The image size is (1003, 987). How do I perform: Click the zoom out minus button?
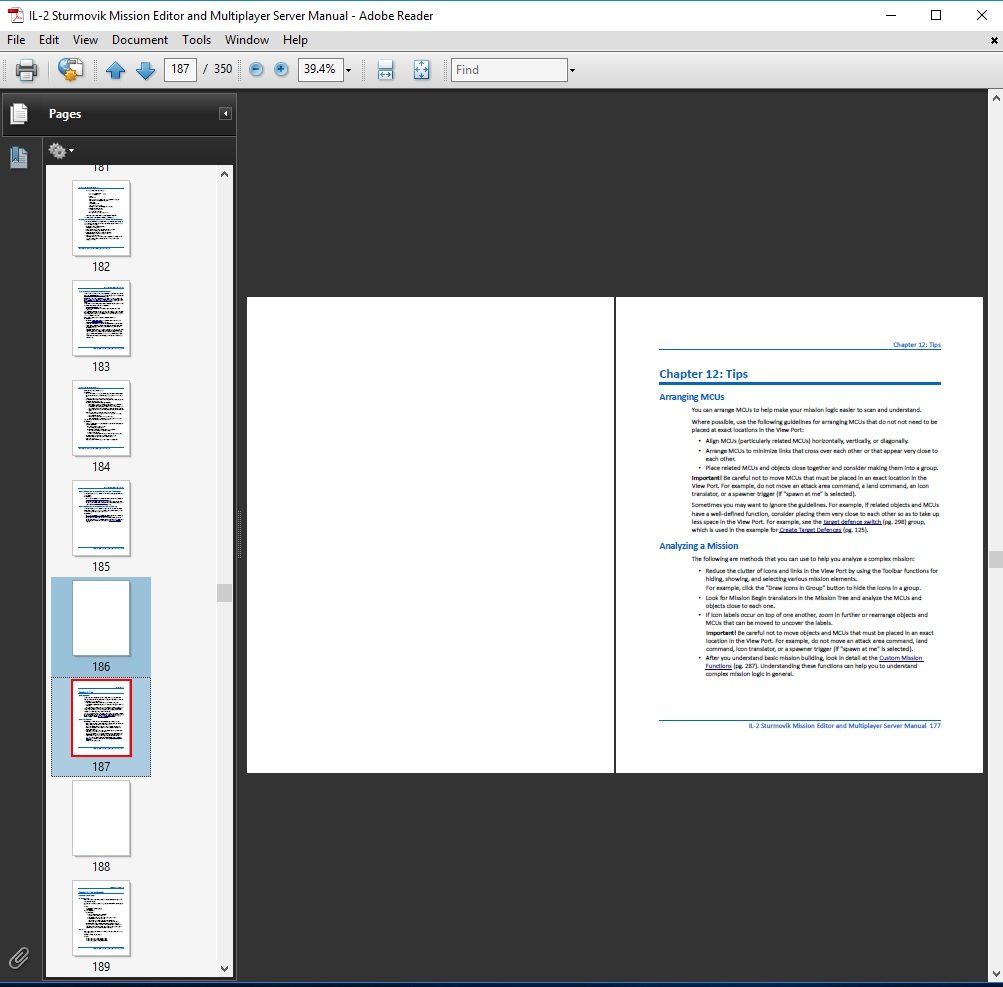256,70
